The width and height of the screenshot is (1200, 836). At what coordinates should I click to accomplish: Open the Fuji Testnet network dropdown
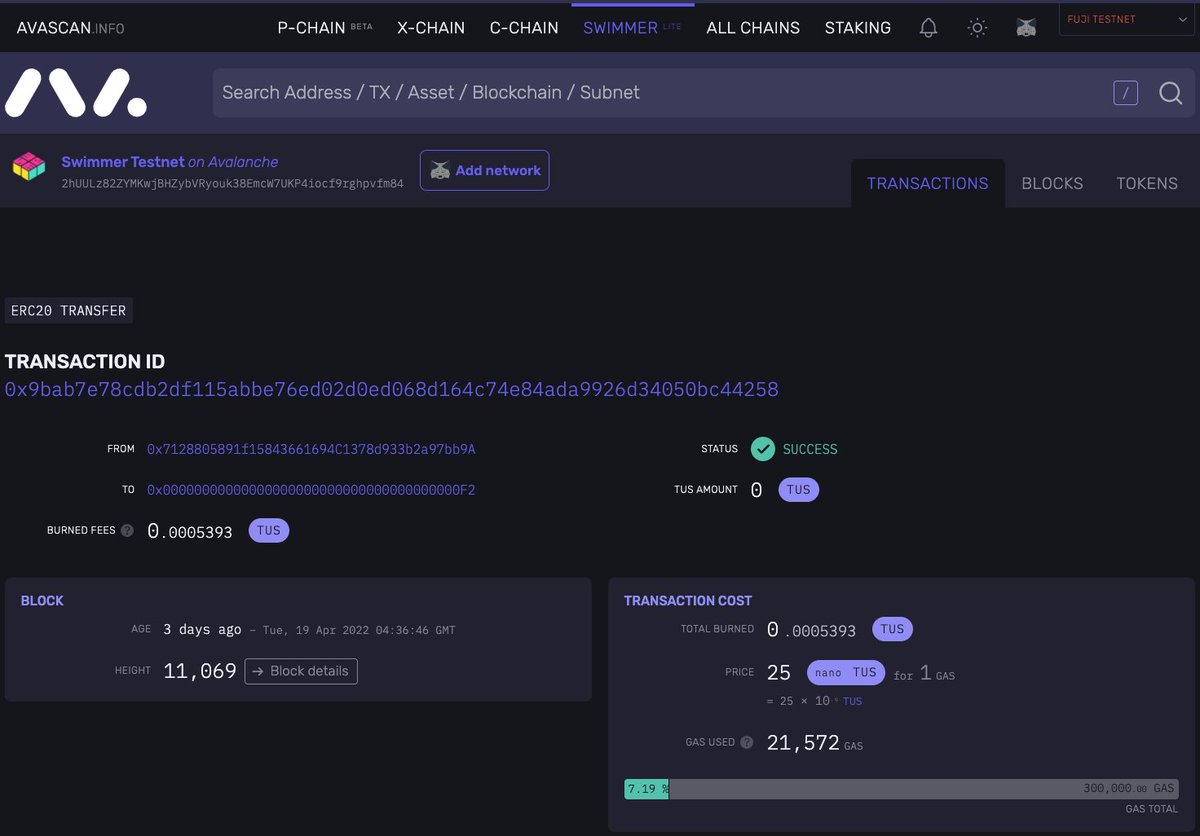(x=1125, y=20)
